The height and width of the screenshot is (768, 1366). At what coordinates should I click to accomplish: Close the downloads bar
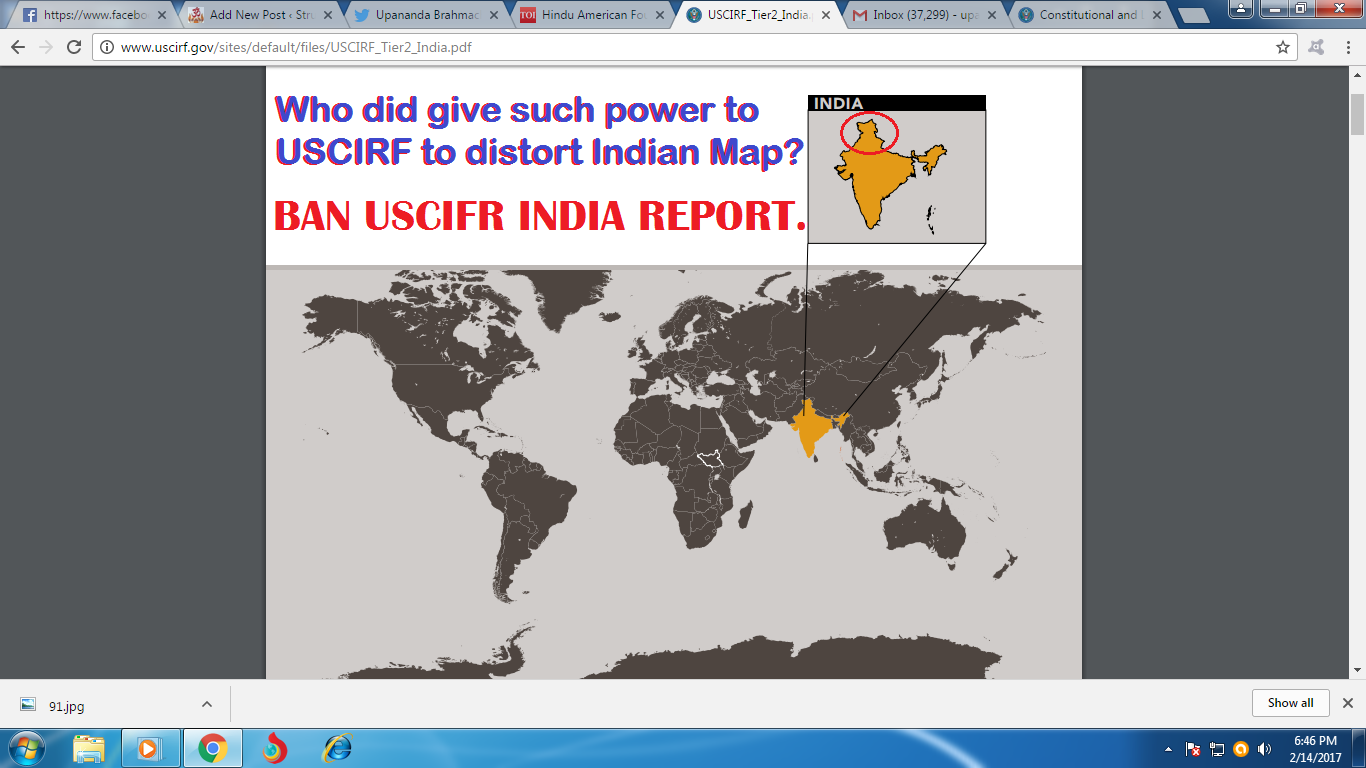click(x=1347, y=703)
